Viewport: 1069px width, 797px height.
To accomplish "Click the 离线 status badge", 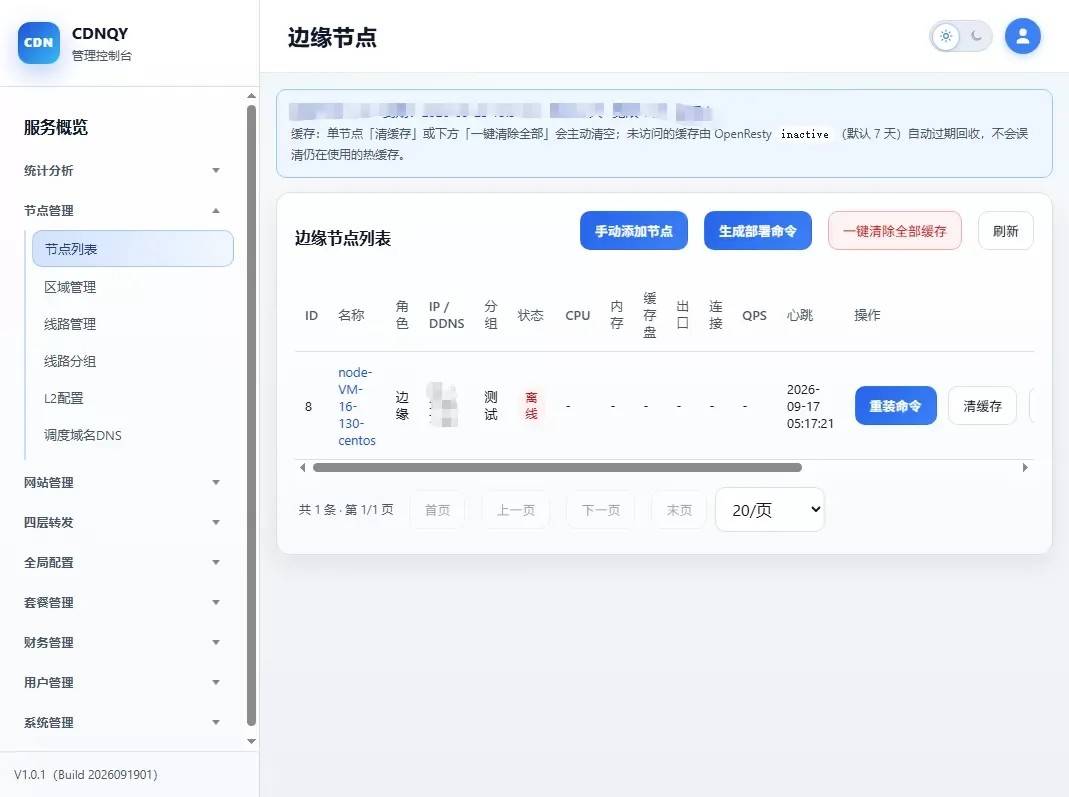I will click(x=531, y=406).
